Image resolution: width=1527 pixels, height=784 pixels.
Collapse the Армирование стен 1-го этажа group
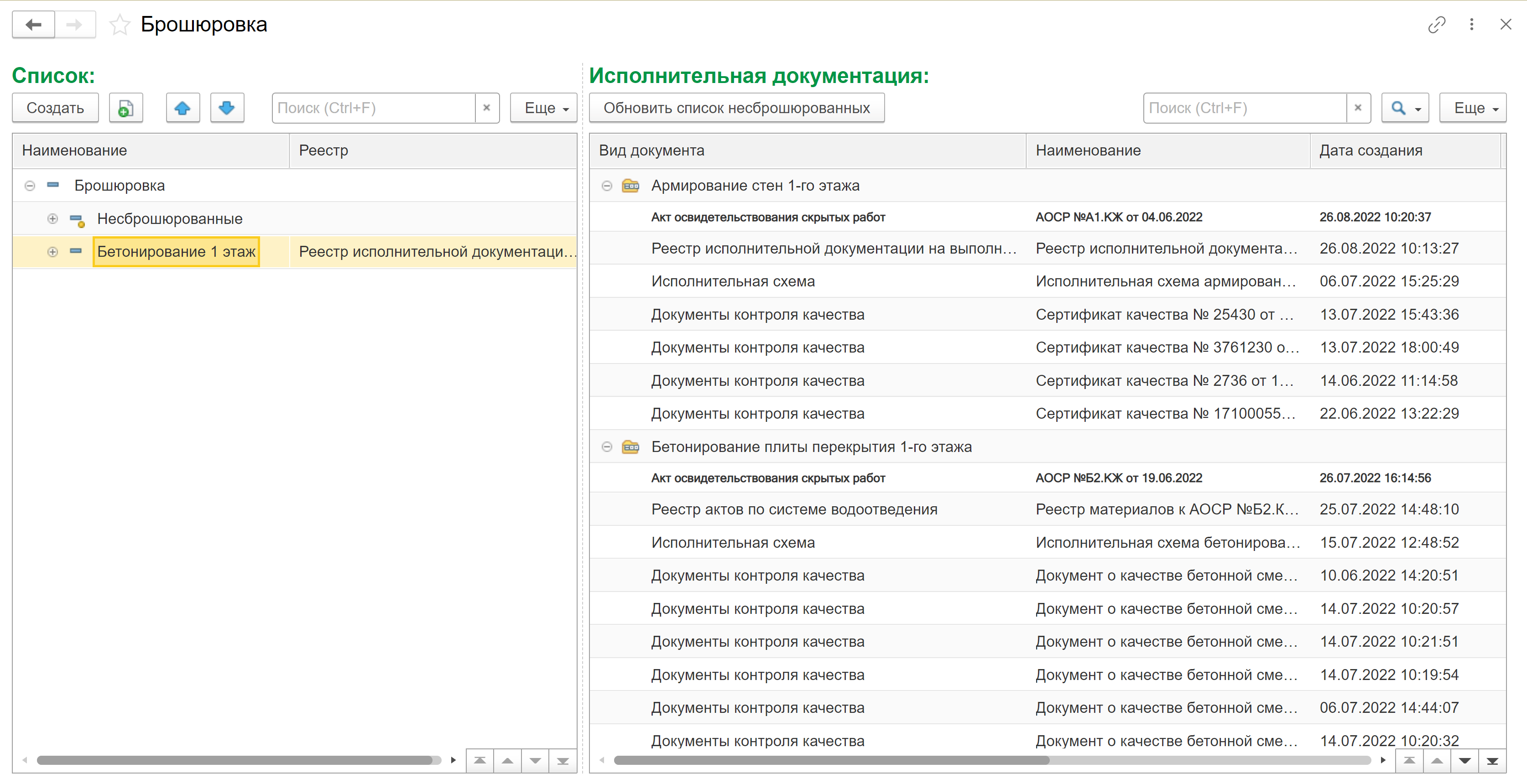pos(606,186)
